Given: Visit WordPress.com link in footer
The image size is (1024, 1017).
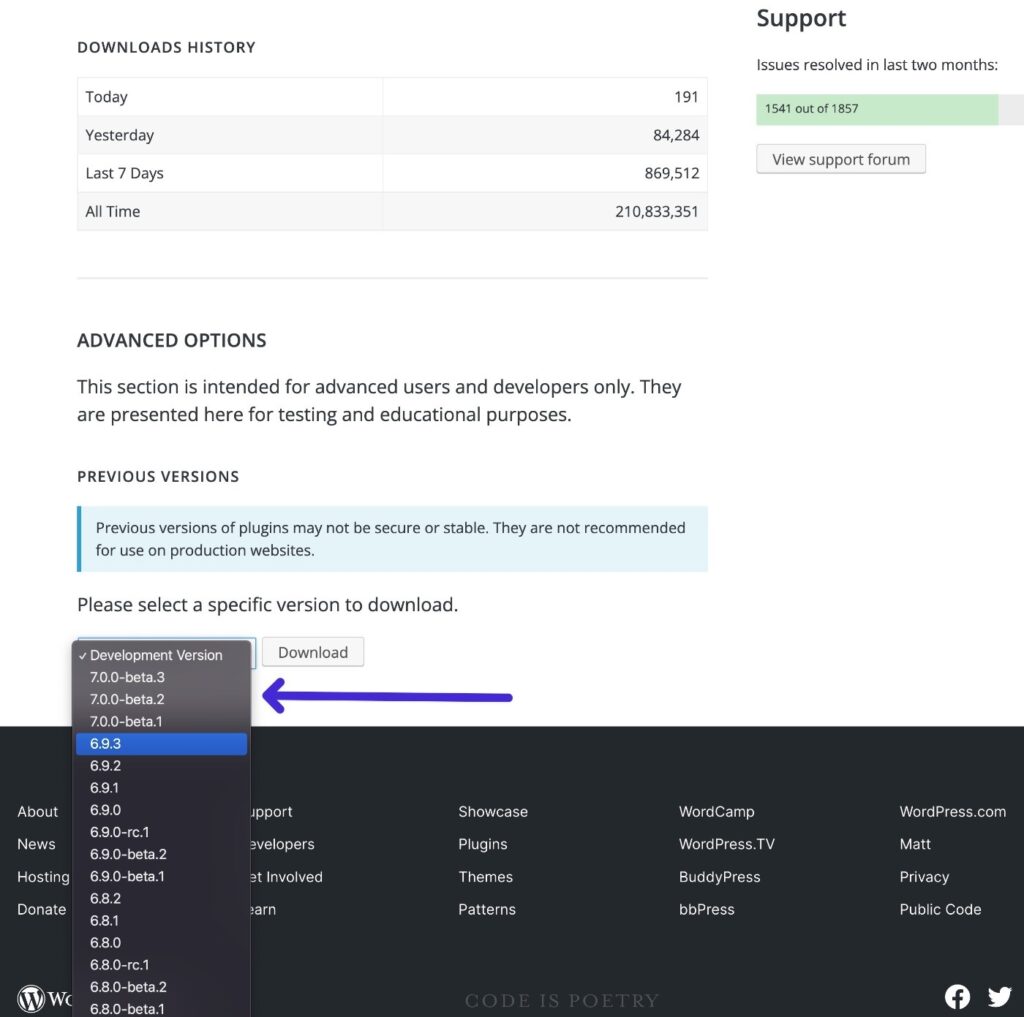Looking at the screenshot, I should [x=952, y=812].
